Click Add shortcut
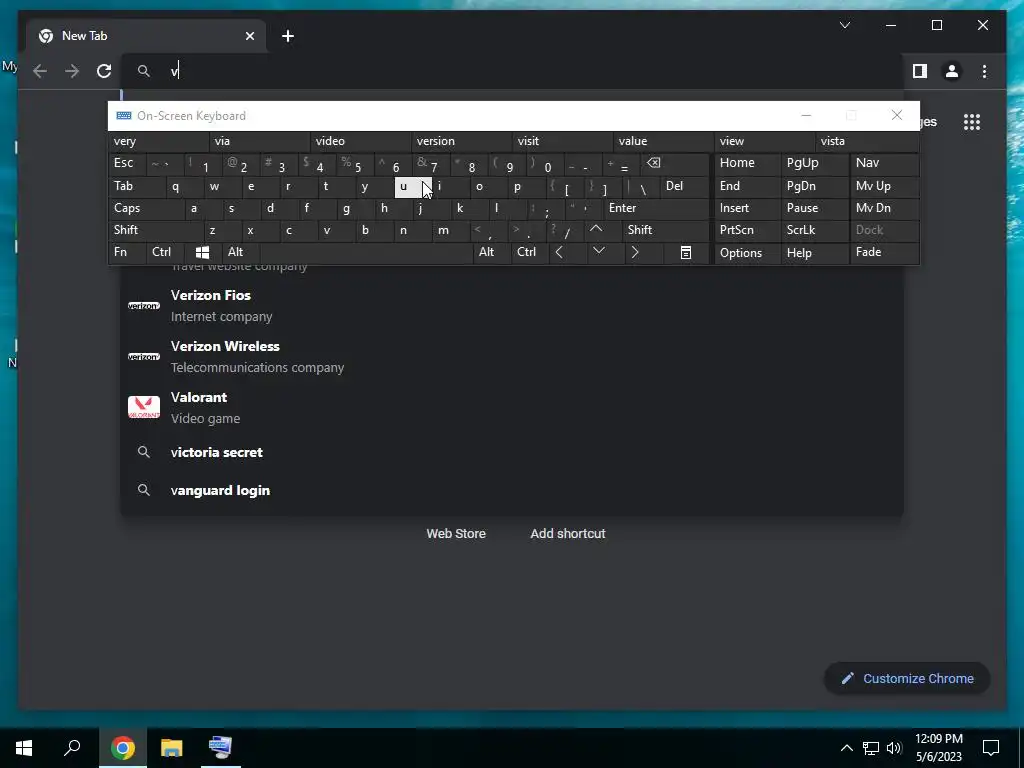Viewport: 1024px width, 768px height. coord(568,534)
